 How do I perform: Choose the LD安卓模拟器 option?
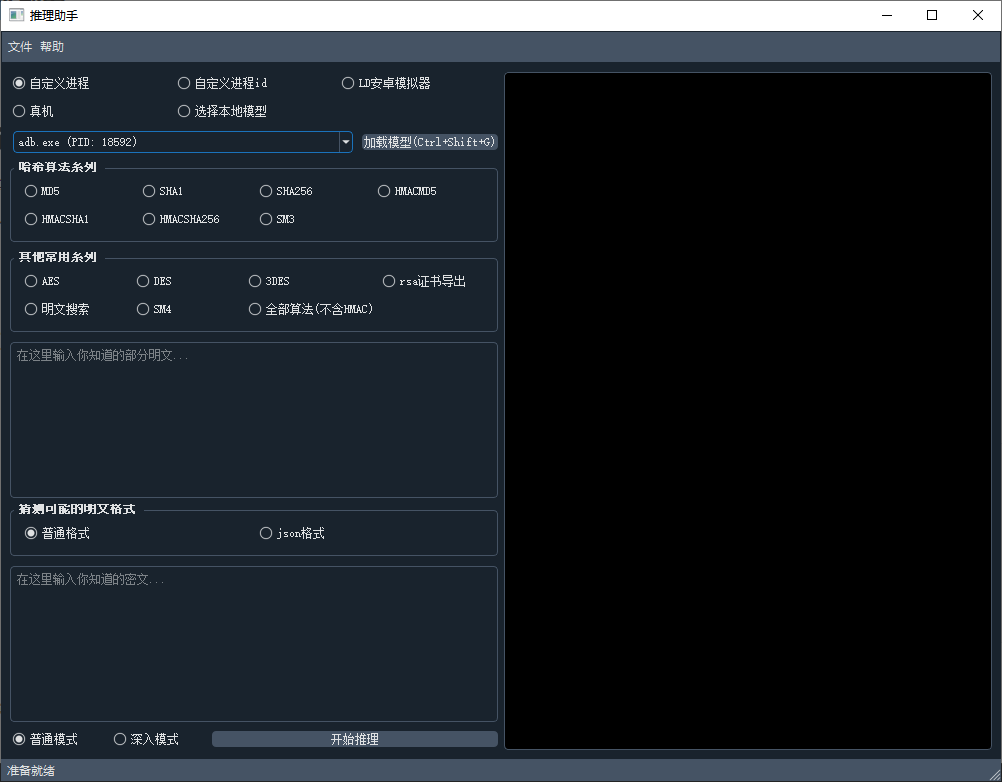(386, 83)
